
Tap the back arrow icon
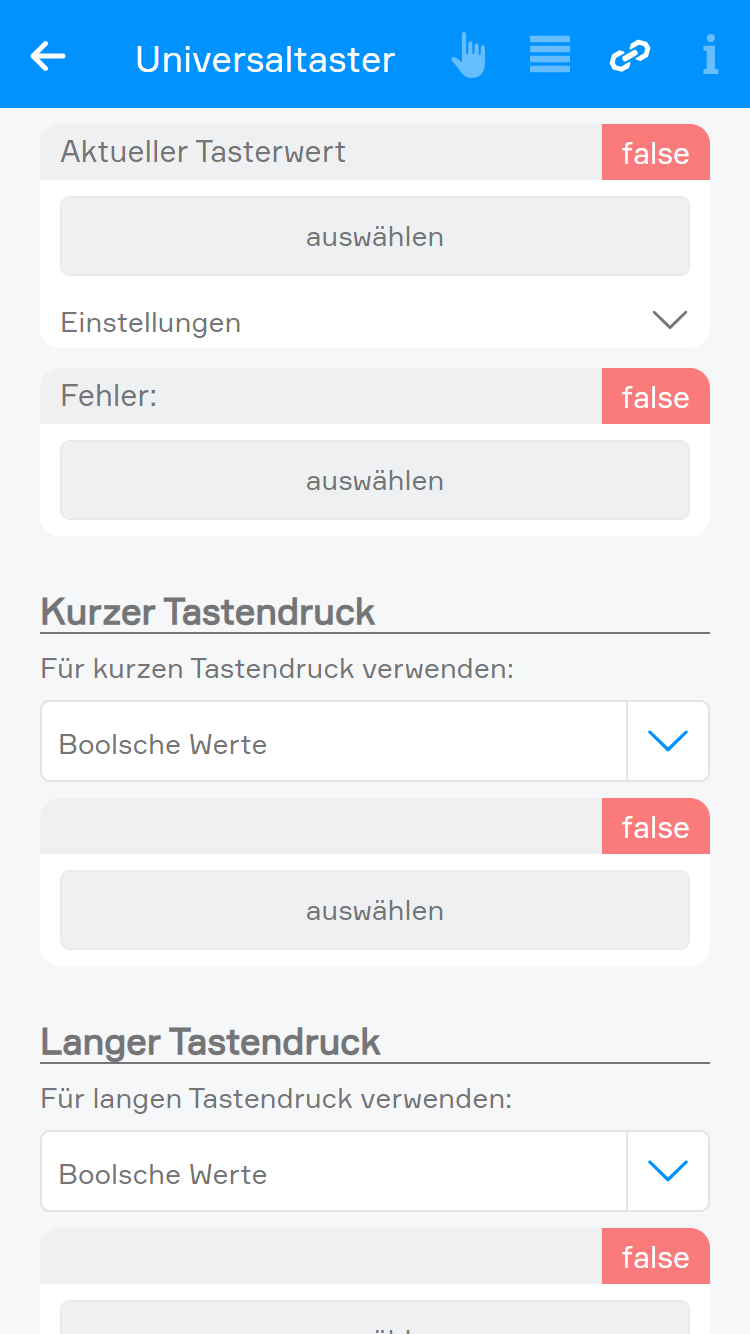(48, 57)
